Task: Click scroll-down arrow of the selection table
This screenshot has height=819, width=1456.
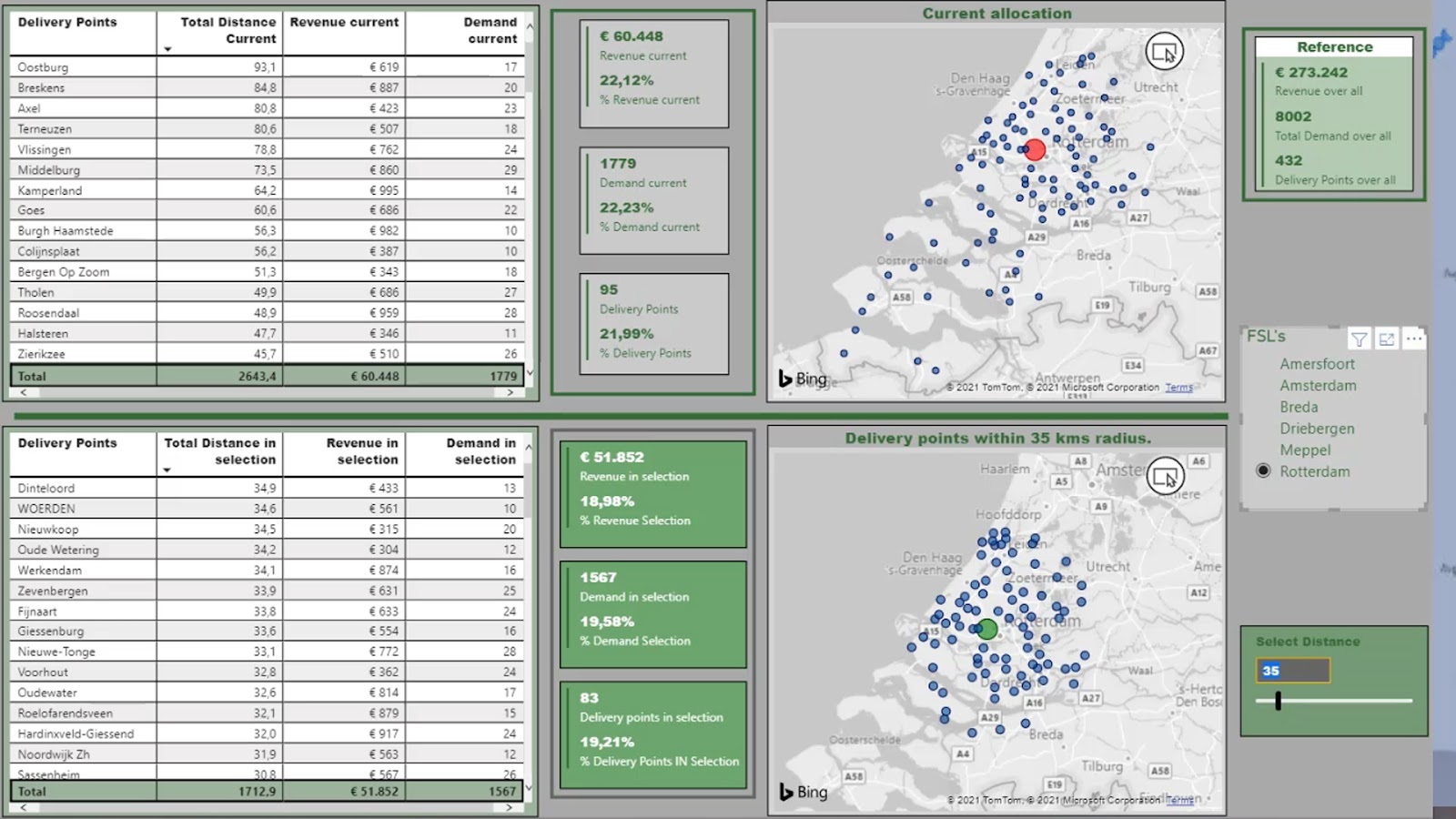Action: click(x=529, y=788)
